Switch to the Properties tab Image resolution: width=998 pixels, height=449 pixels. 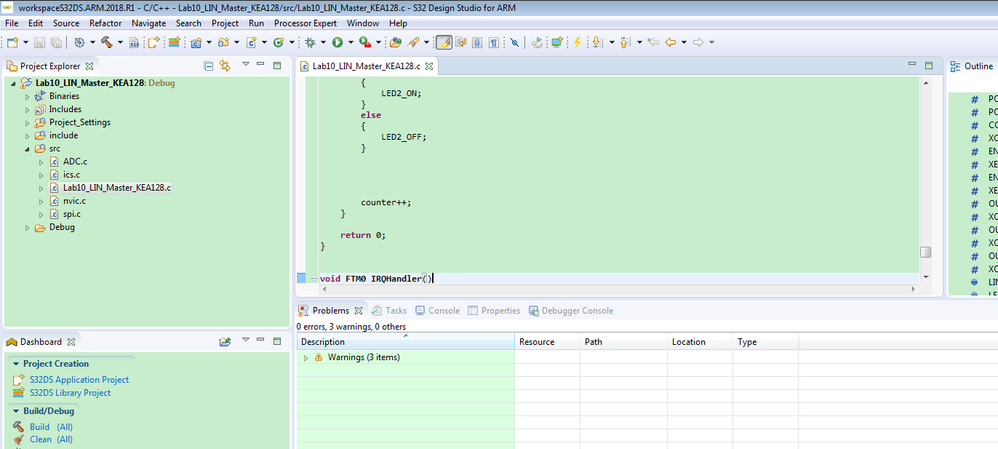494,311
